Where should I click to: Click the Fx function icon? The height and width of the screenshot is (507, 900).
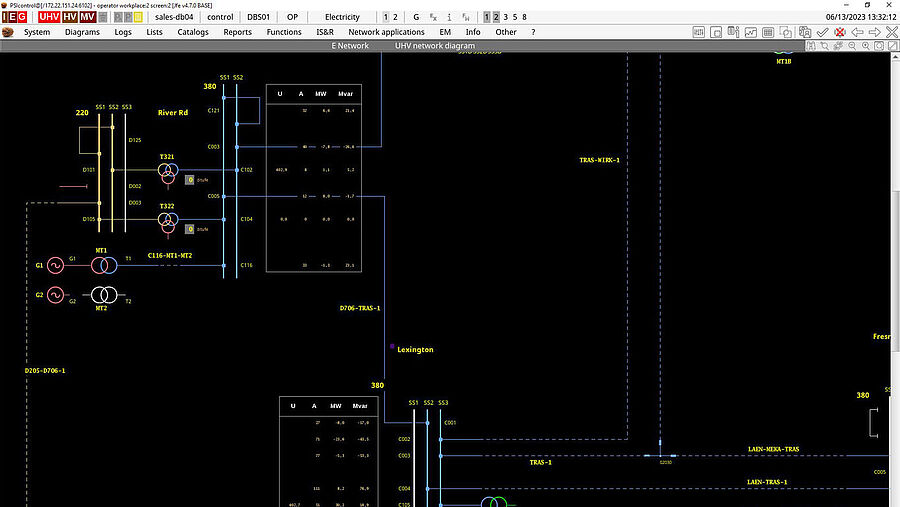pos(433,17)
